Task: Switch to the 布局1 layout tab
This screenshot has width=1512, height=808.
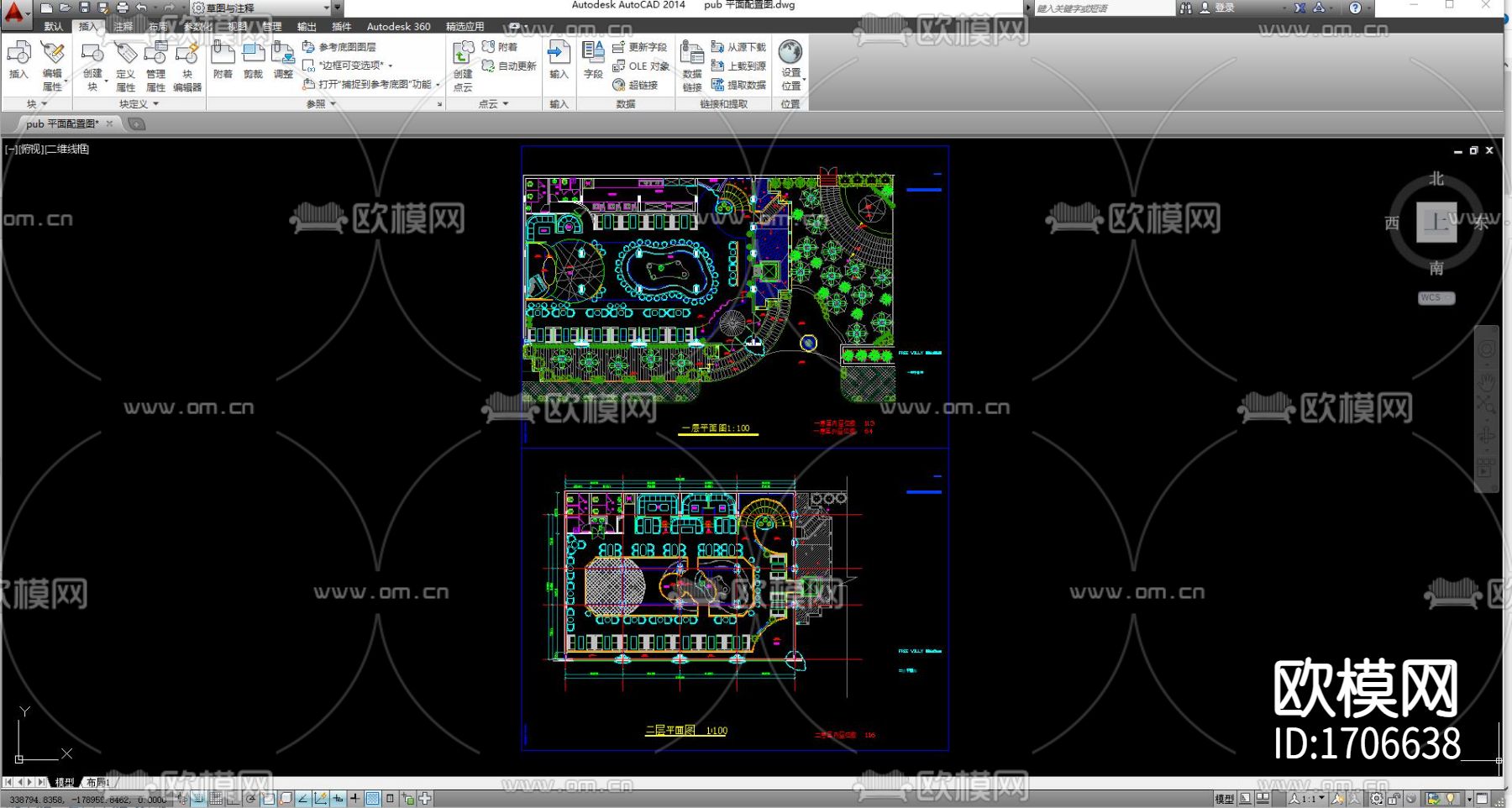Action: point(97,782)
